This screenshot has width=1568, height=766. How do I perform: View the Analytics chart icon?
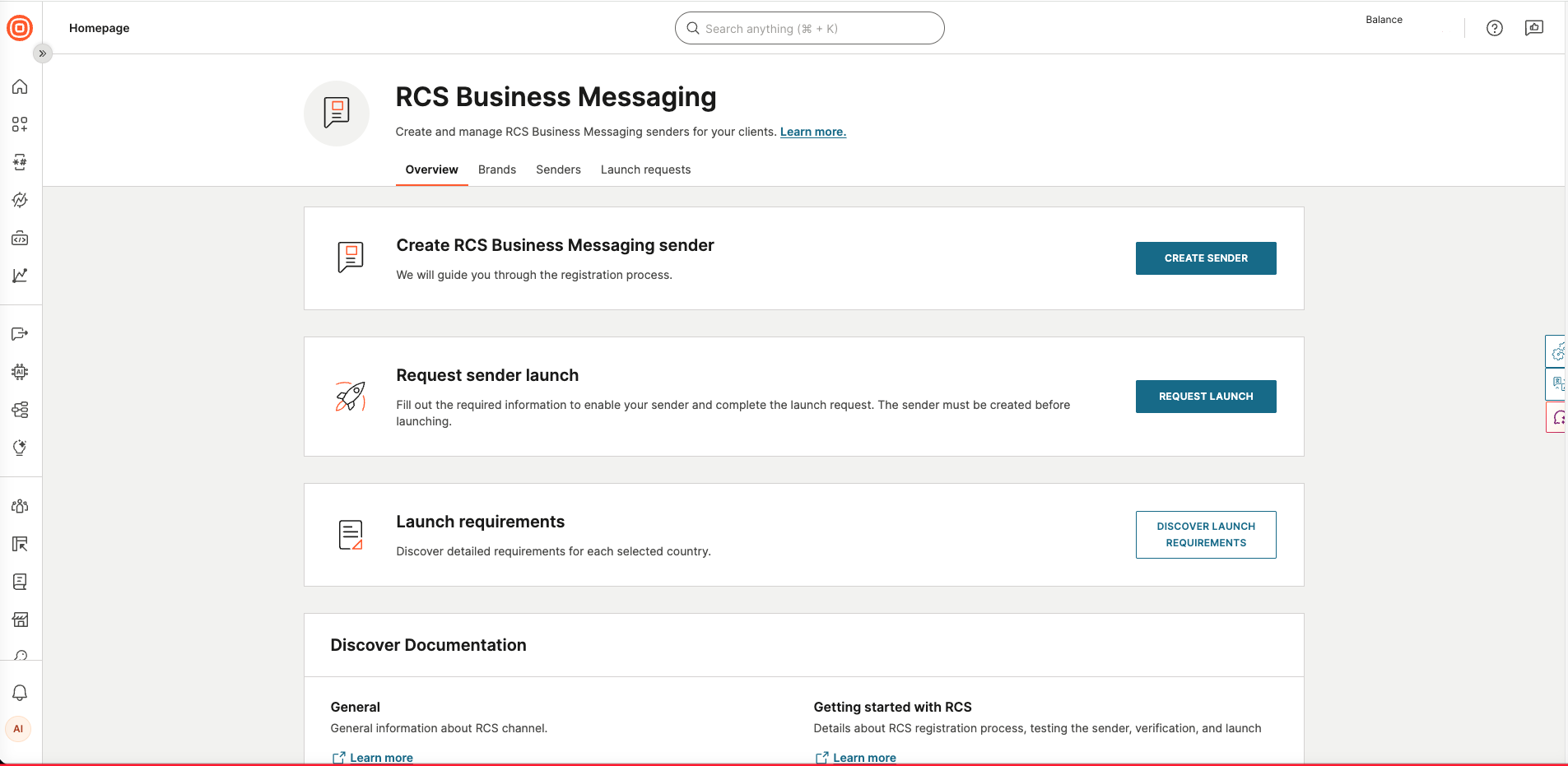20,276
